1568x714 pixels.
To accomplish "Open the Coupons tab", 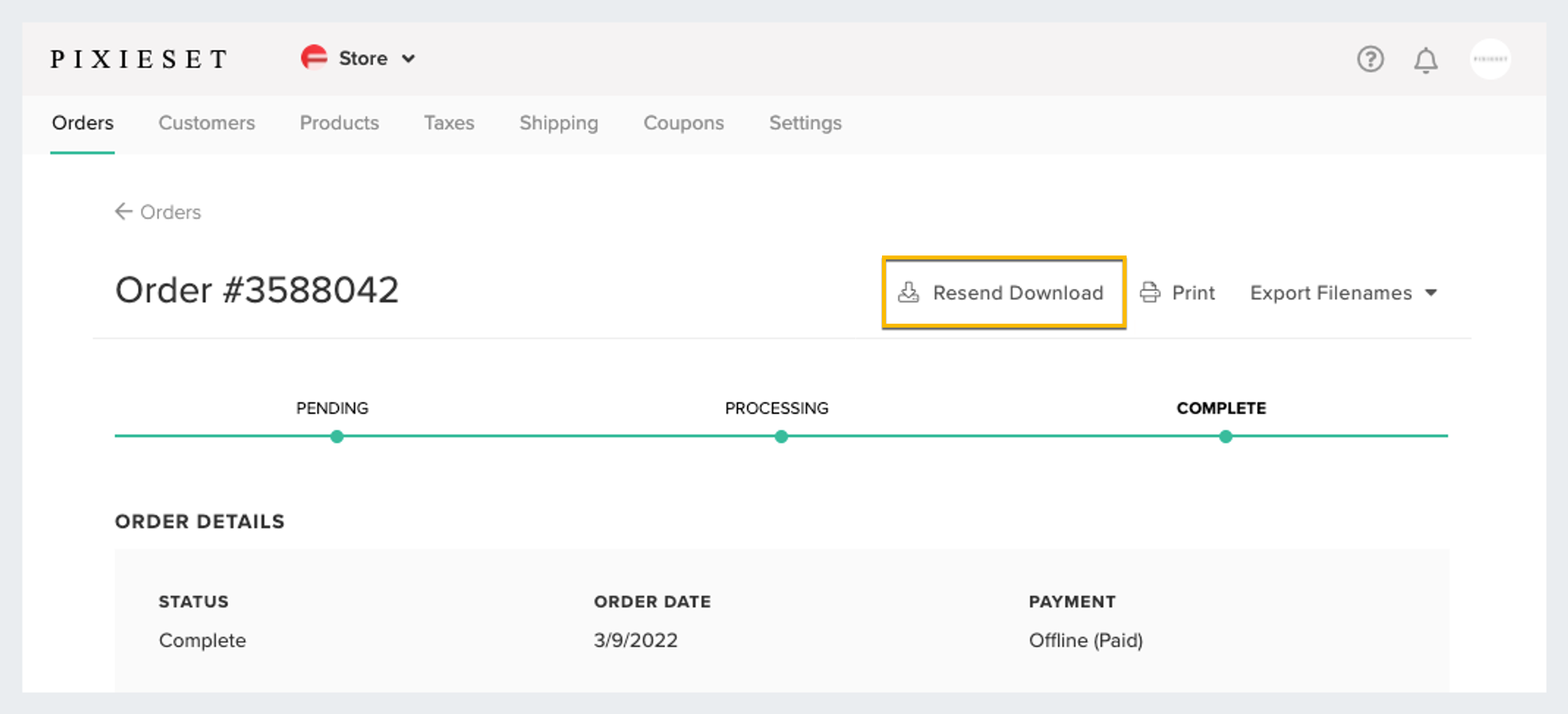I will (683, 123).
